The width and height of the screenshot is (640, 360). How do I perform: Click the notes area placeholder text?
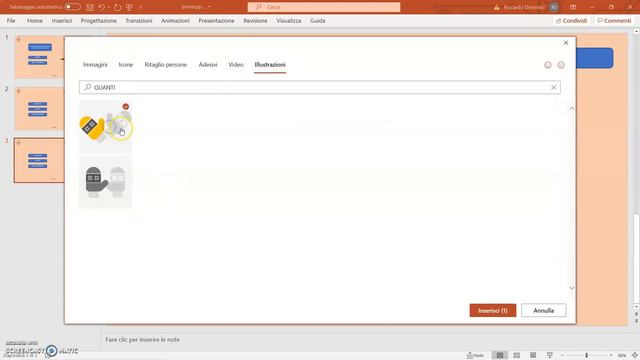[142, 340]
